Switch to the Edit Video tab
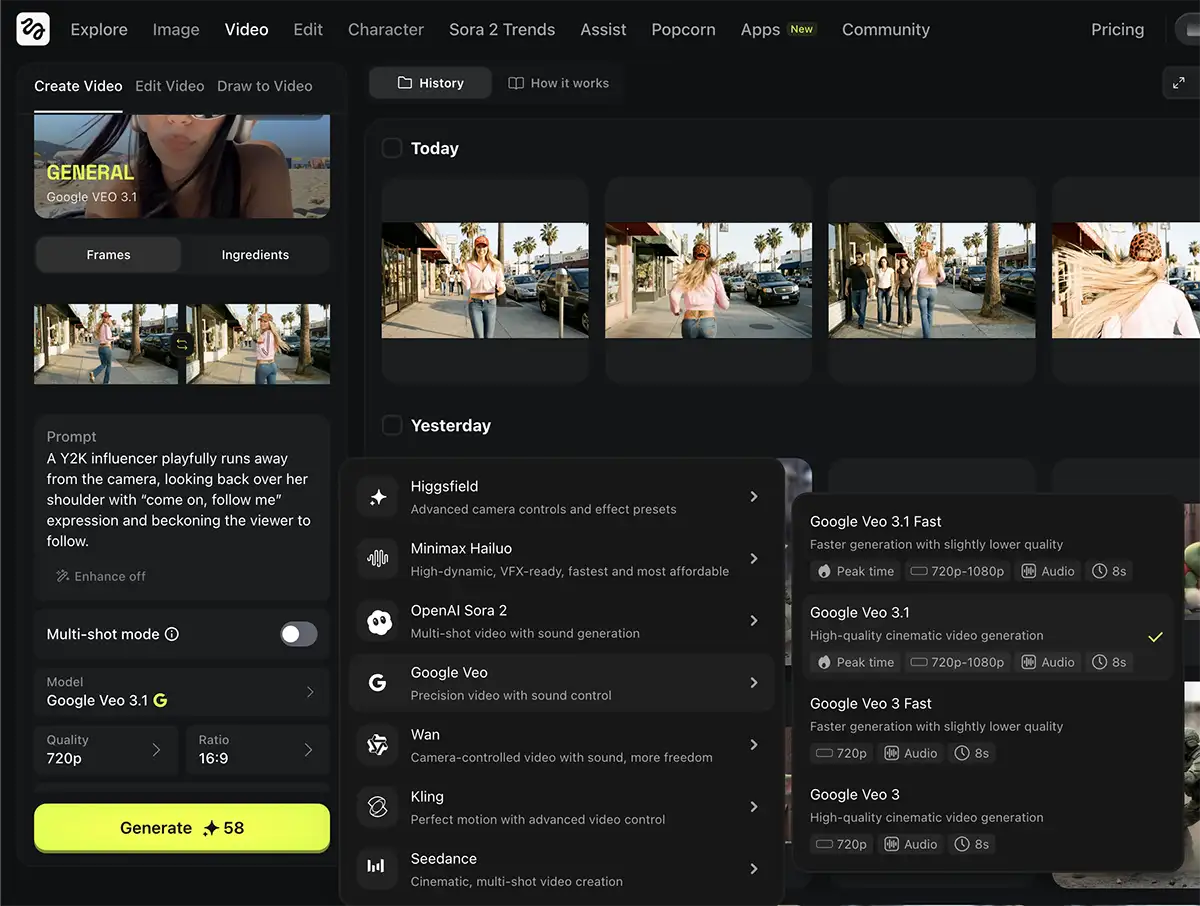 pos(170,86)
